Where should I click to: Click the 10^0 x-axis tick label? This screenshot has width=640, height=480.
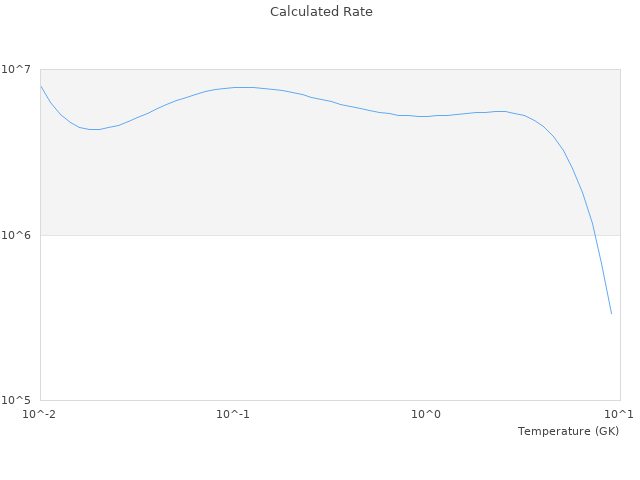tap(427, 415)
